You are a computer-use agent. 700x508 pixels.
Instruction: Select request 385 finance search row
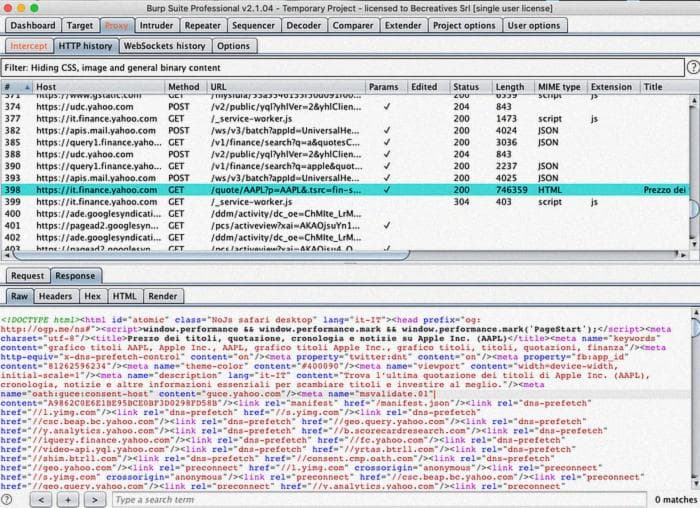tap(345, 142)
